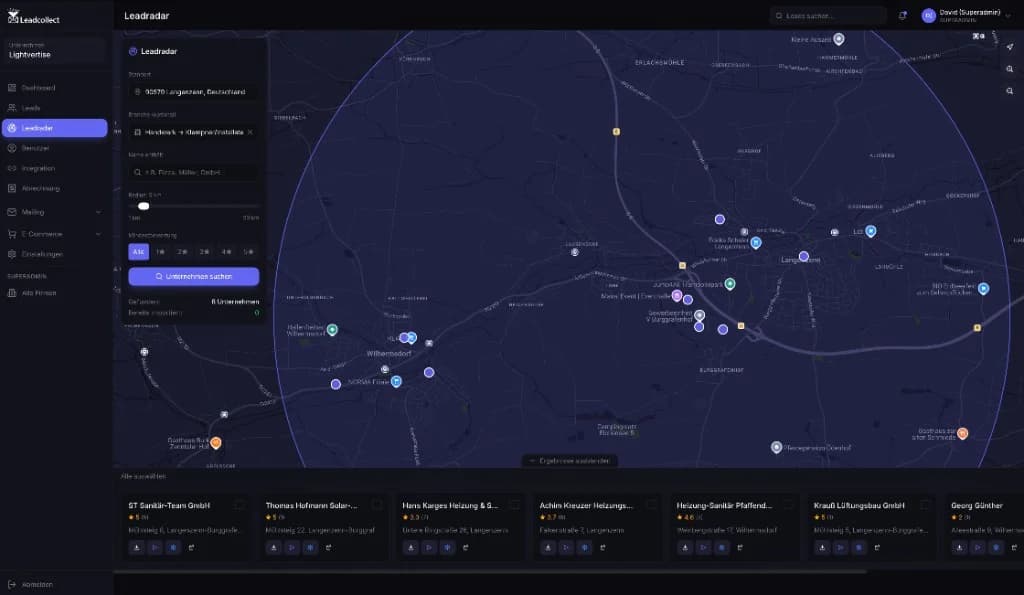This screenshot has height=595, width=1024.
Task: Click the Unternehmen suchen button
Action: tap(193, 276)
